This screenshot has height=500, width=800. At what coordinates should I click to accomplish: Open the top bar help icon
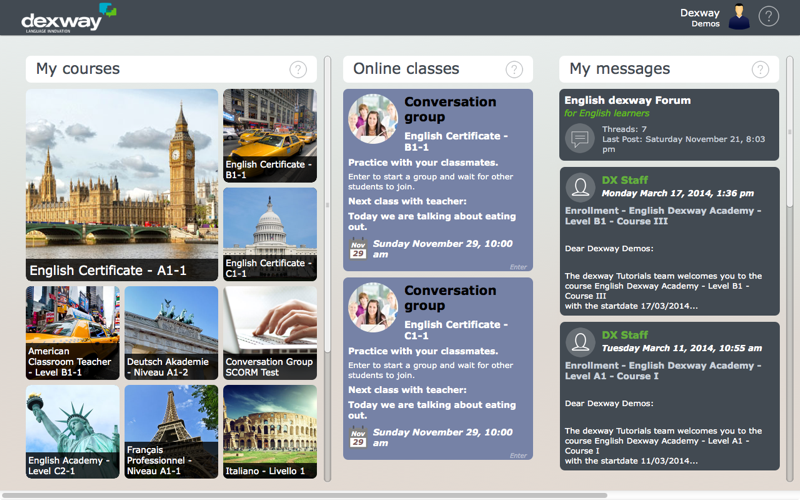point(768,16)
